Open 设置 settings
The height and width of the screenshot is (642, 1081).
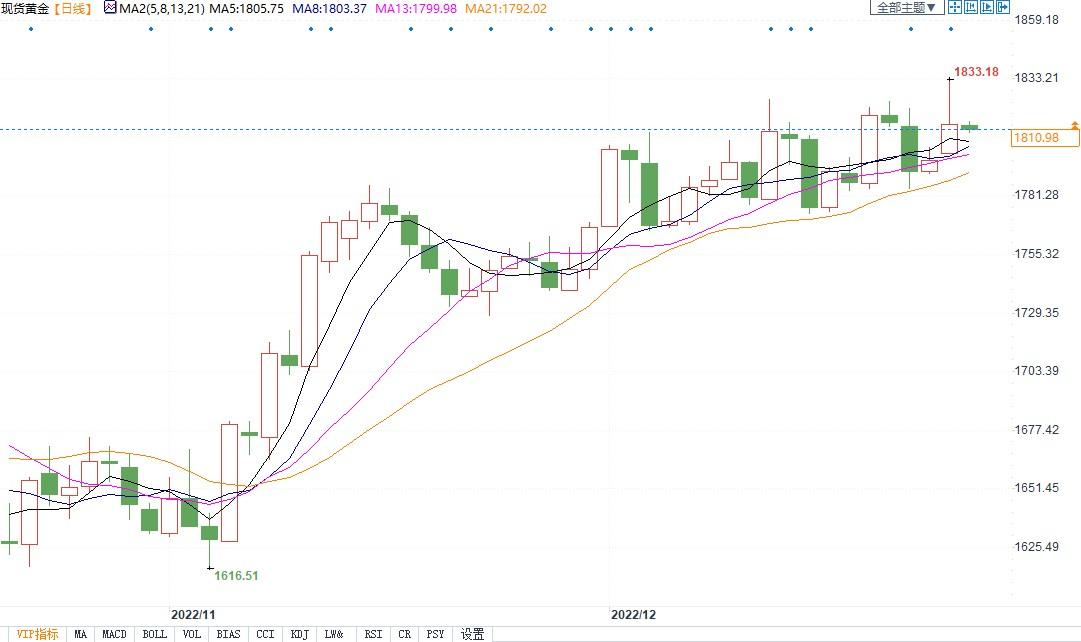point(473,634)
